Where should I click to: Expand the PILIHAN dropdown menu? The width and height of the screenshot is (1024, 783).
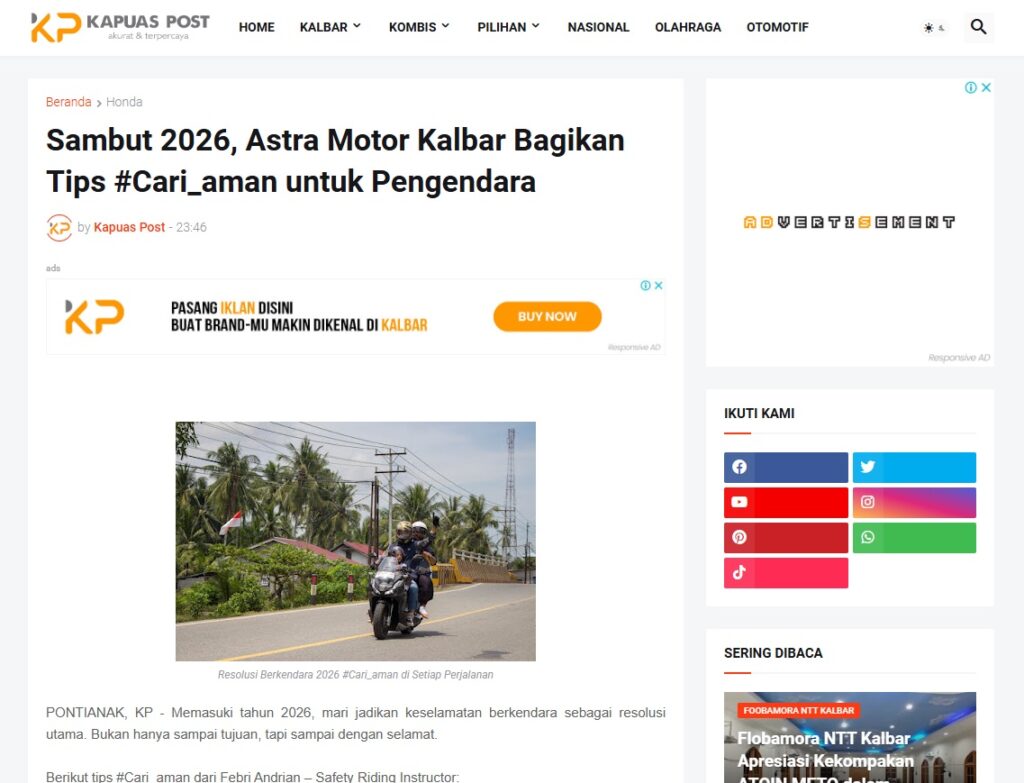point(508,27)
